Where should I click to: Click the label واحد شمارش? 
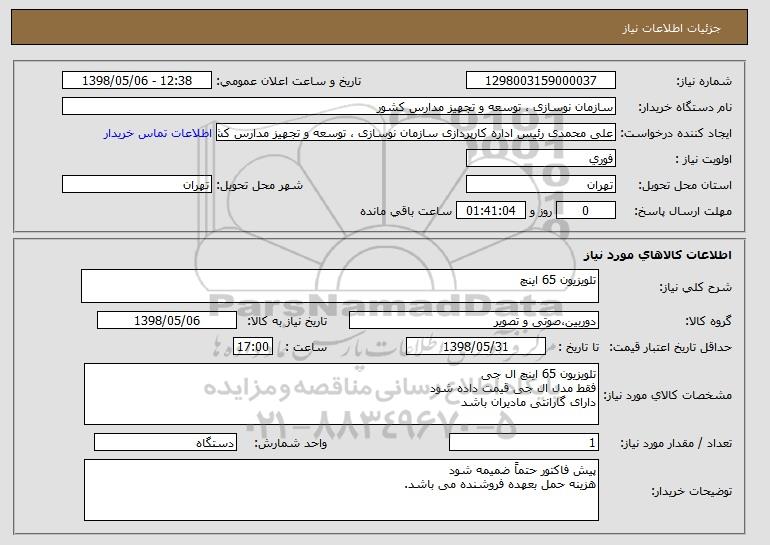[291, 443]
